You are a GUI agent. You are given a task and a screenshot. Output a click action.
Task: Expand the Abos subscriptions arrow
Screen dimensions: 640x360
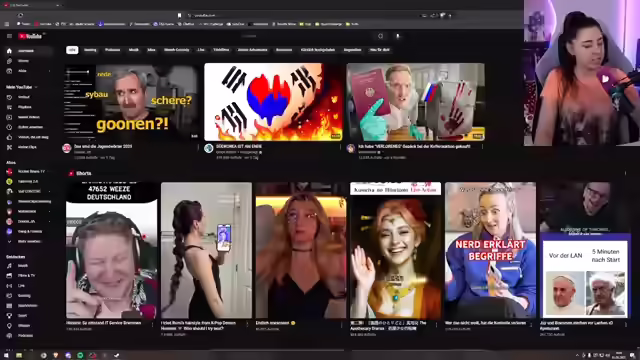pos(50,71)
